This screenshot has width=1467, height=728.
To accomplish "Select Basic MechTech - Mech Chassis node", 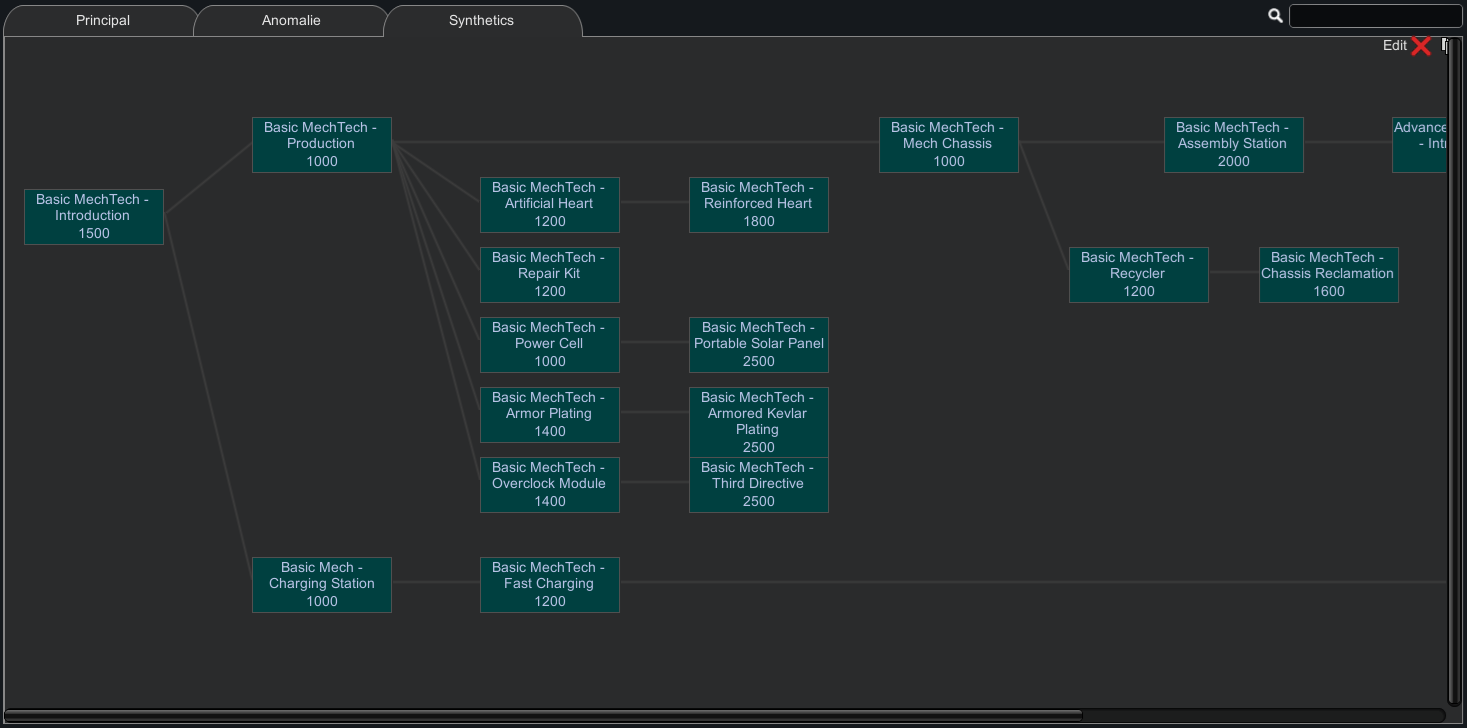I will coord(949,144).
